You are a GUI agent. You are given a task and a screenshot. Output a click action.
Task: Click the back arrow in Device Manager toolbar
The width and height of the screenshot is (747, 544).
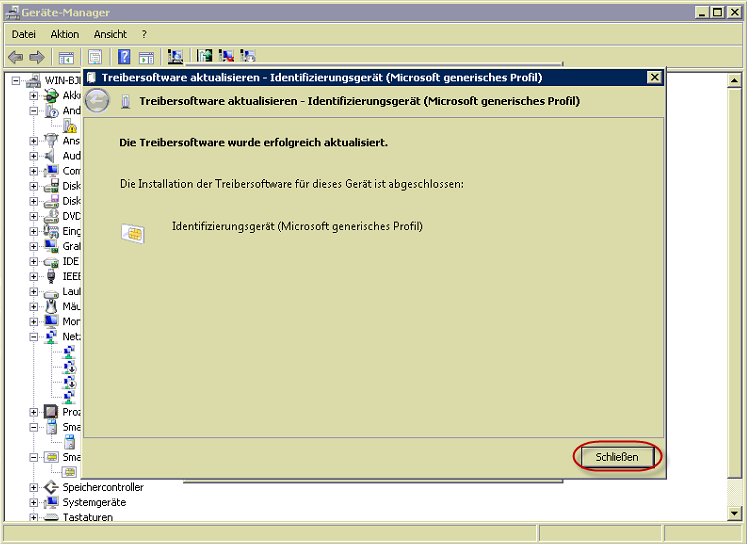(x=16, y=57)
